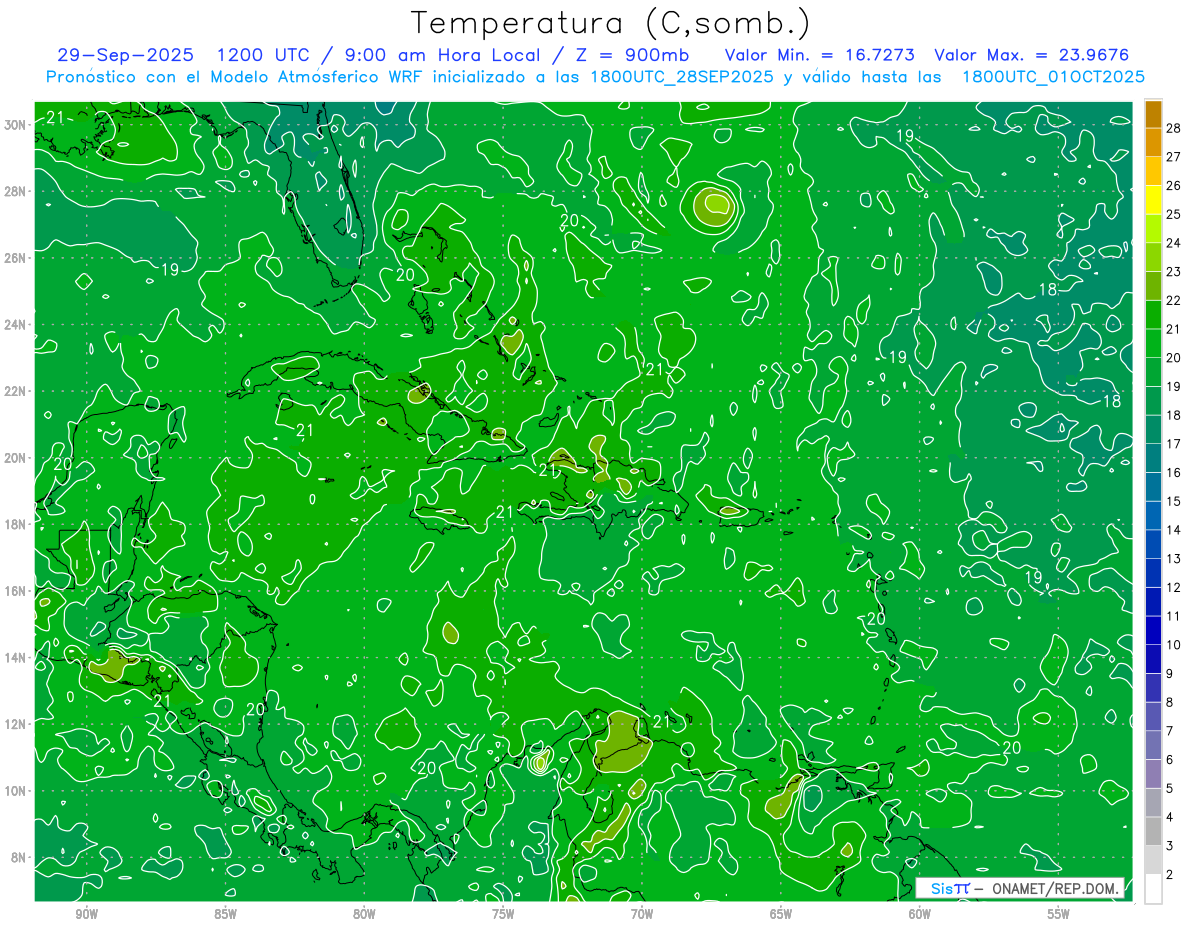This screenshot has height=927, width=1200.
Task: Click the value 17 on the color scale
Action: point(1174,444)
